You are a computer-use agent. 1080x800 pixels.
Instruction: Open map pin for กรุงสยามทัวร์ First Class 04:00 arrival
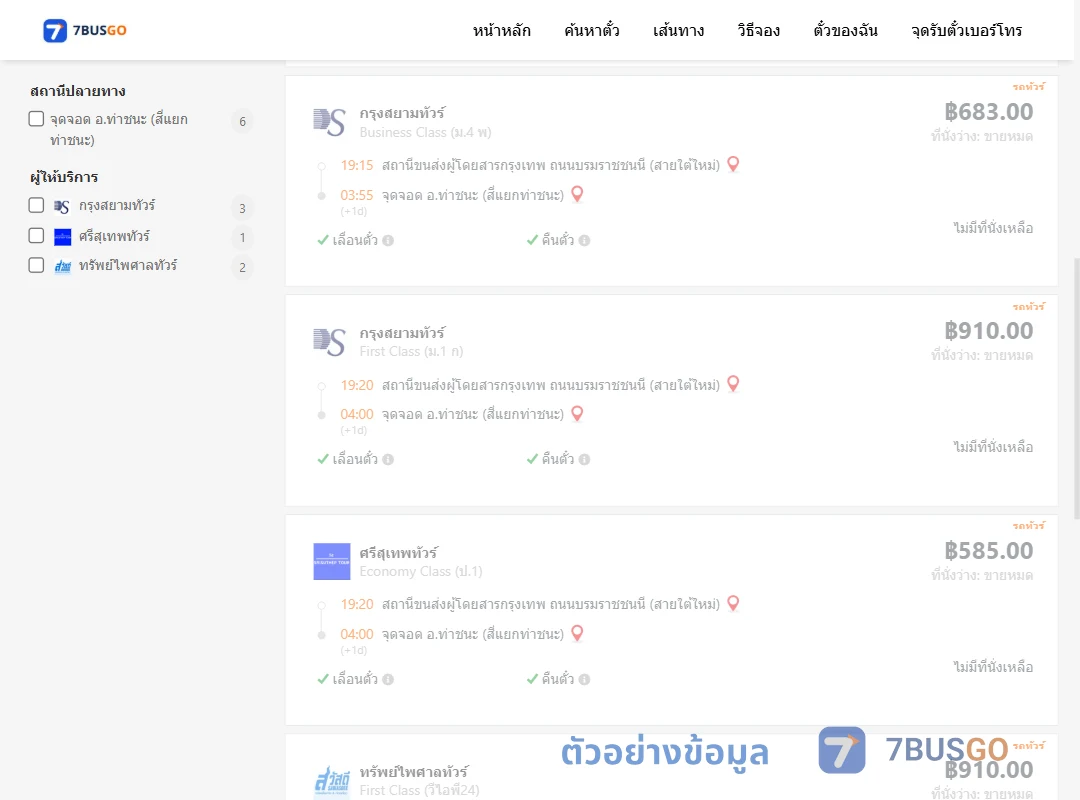577,413
